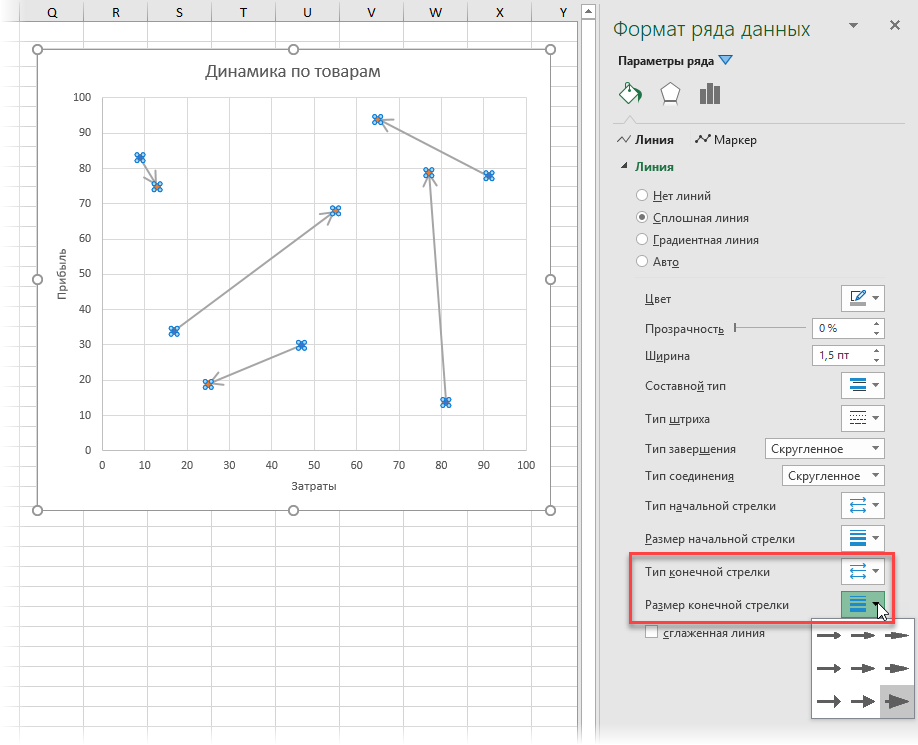Switch to the Маркер tab
918x745 pixels.
point(725,140)
